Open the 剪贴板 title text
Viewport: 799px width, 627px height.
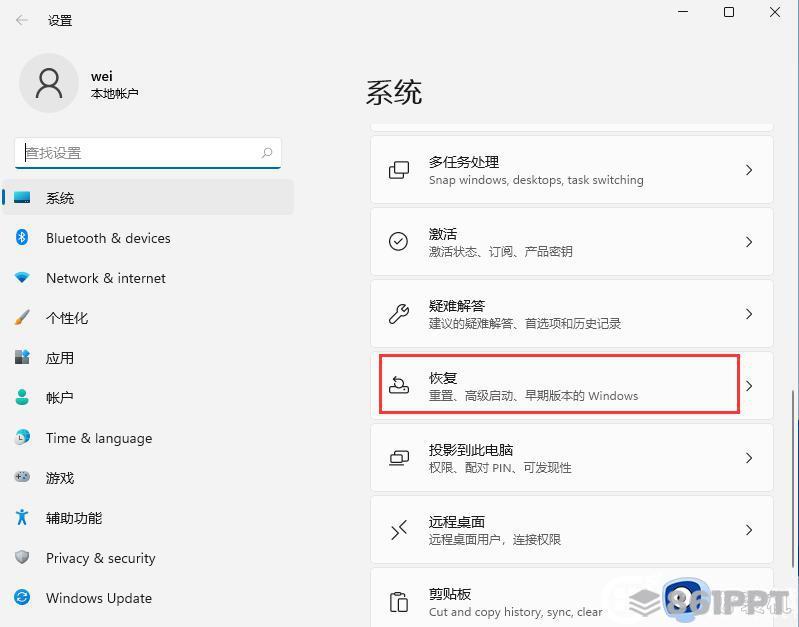point(450,594)
